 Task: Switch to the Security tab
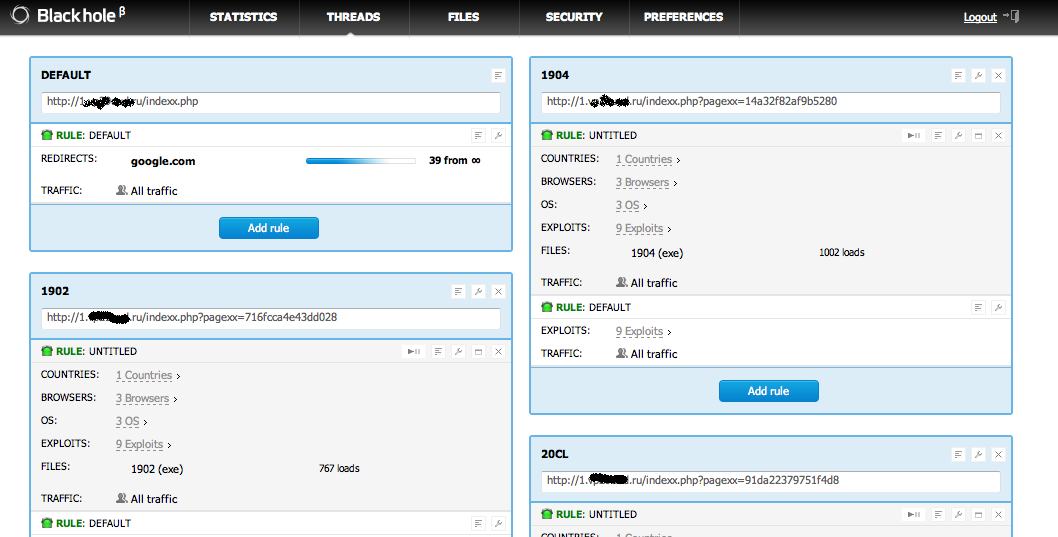click(574, 17)
